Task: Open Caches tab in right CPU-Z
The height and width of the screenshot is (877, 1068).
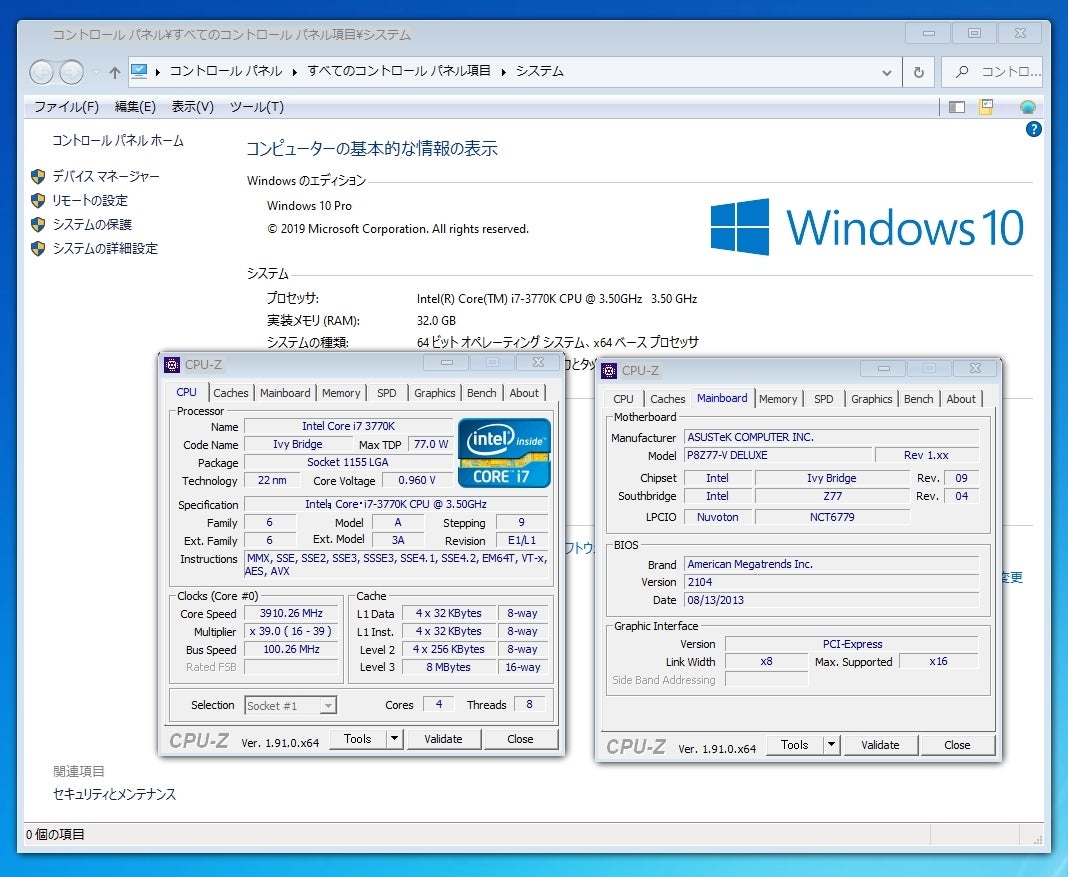Action: [x=668, y=399]
